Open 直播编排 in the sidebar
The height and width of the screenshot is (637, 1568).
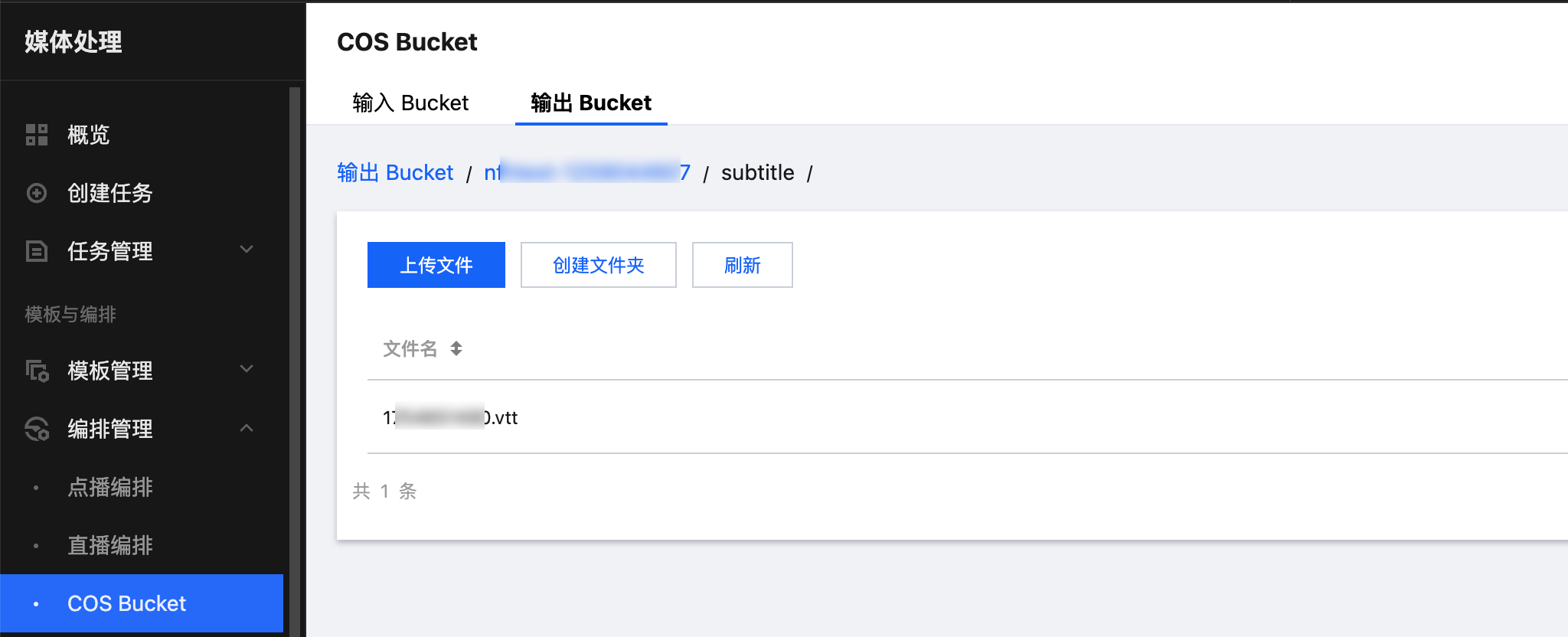110,545
